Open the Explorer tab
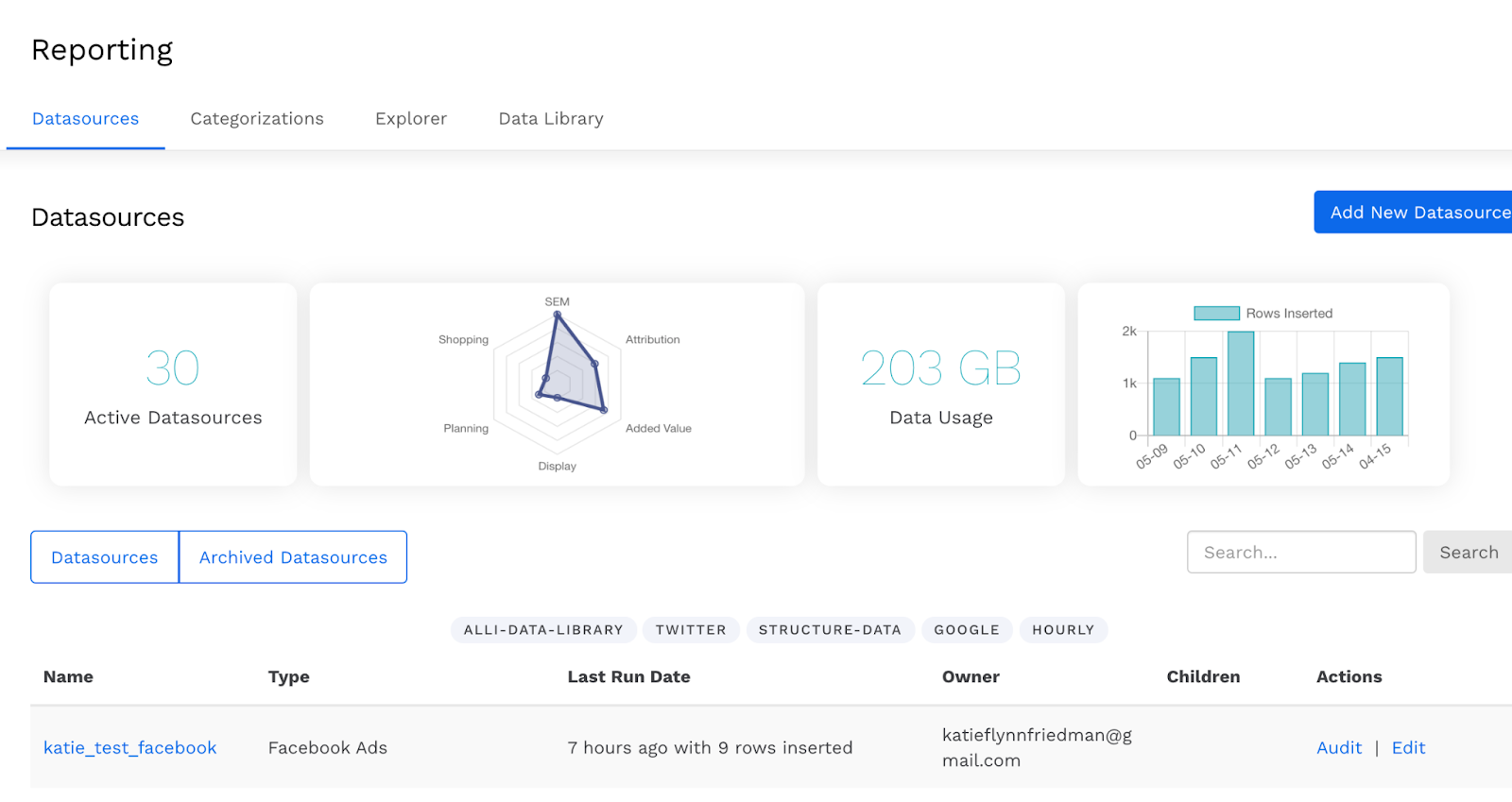The width and height of the screenshot is (1512, 802). (x=410, y=119)
